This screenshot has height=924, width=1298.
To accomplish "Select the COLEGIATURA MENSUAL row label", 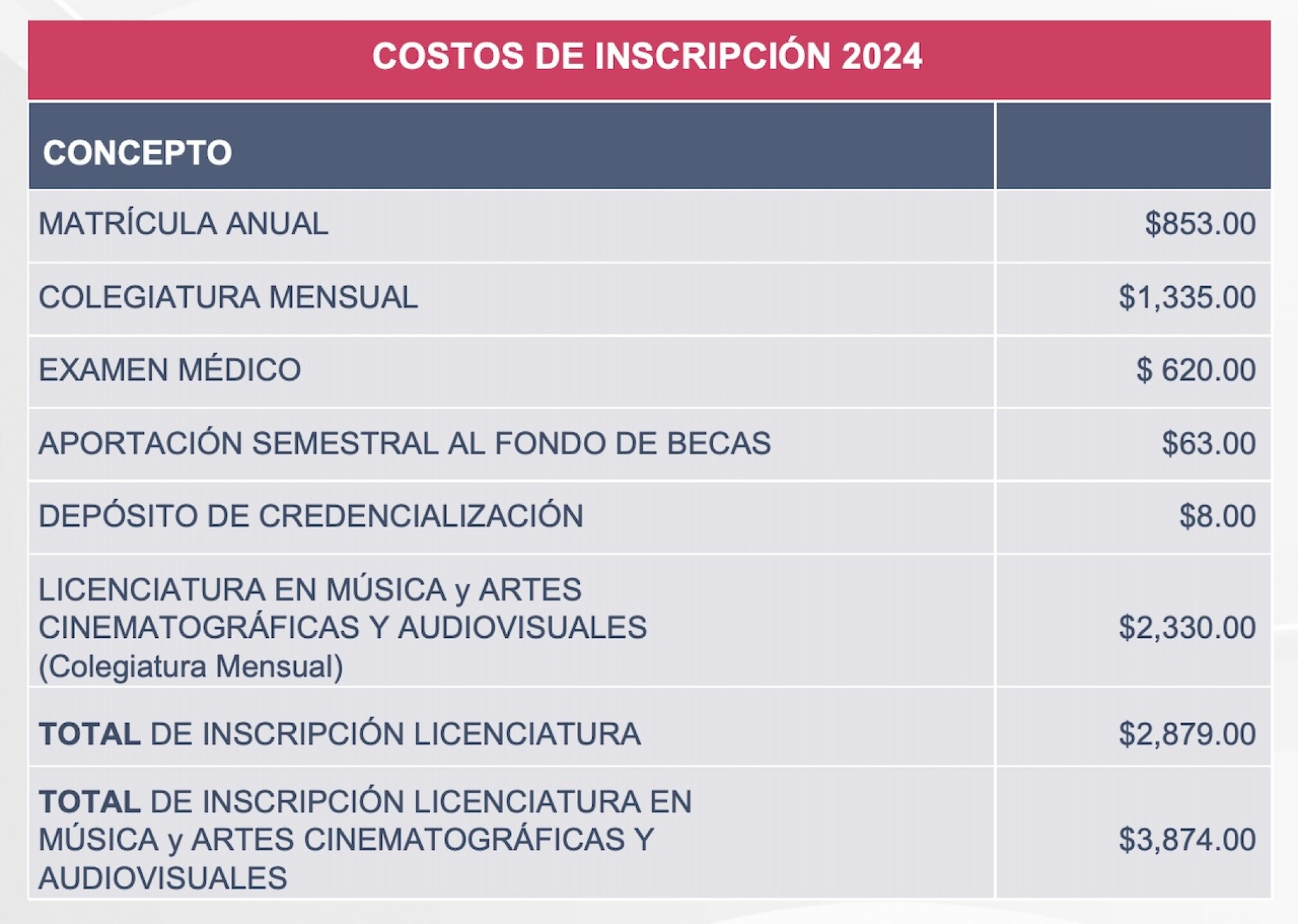I will (x=228, y=298).
